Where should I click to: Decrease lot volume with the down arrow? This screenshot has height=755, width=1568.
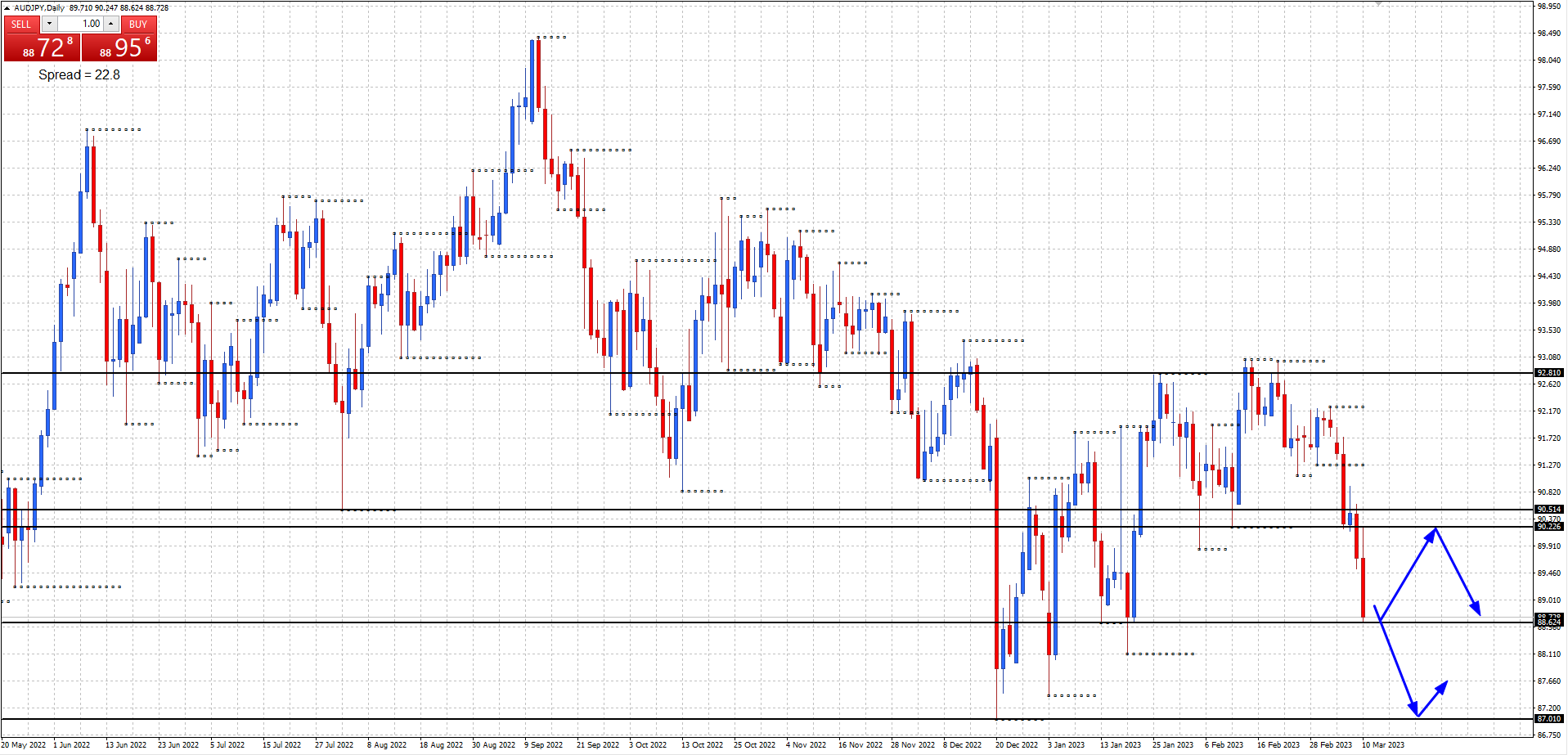pos(49,24)
